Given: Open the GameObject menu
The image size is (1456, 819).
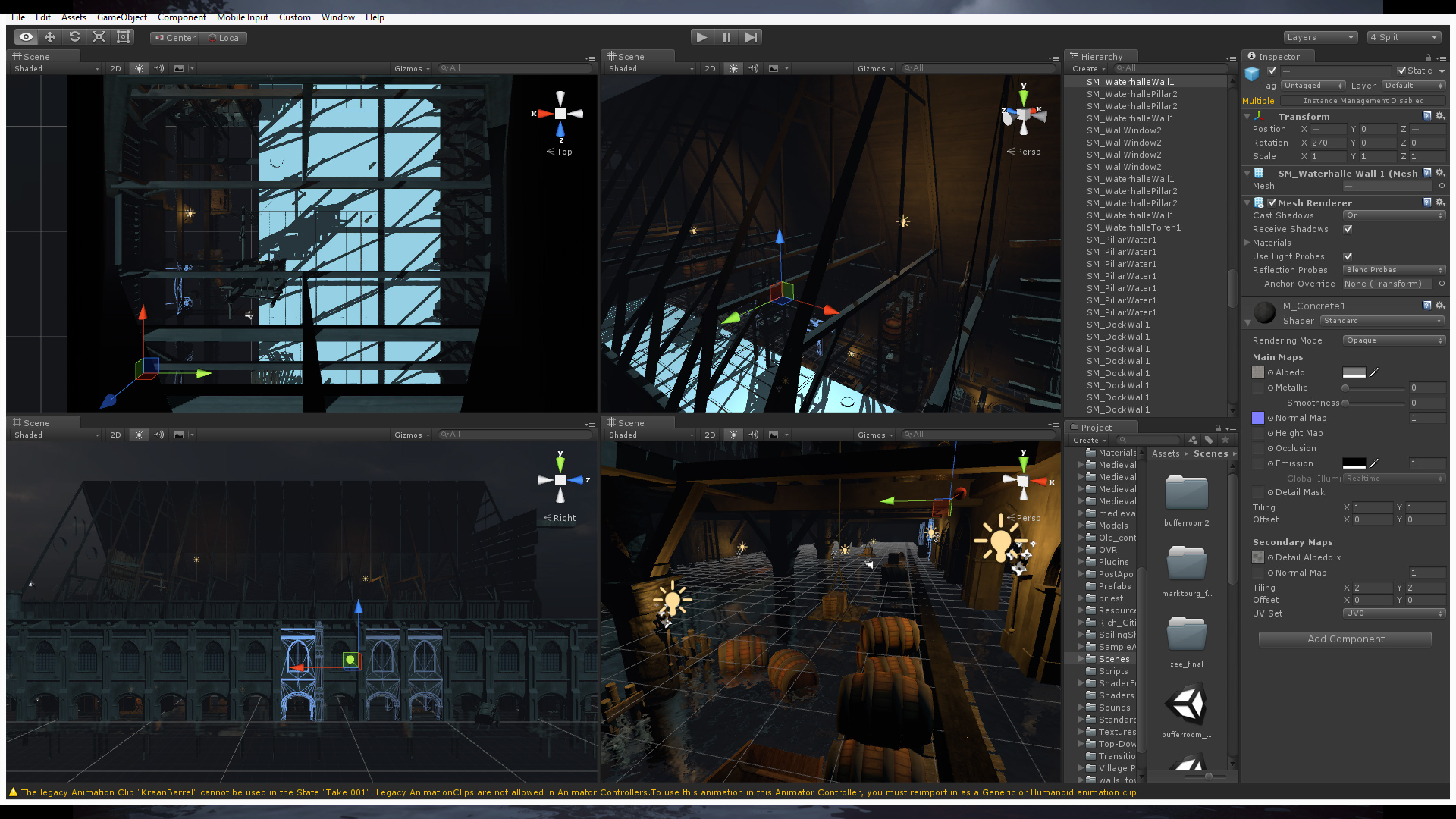Looking at the screenshot, I should click(x=121, y=17).
